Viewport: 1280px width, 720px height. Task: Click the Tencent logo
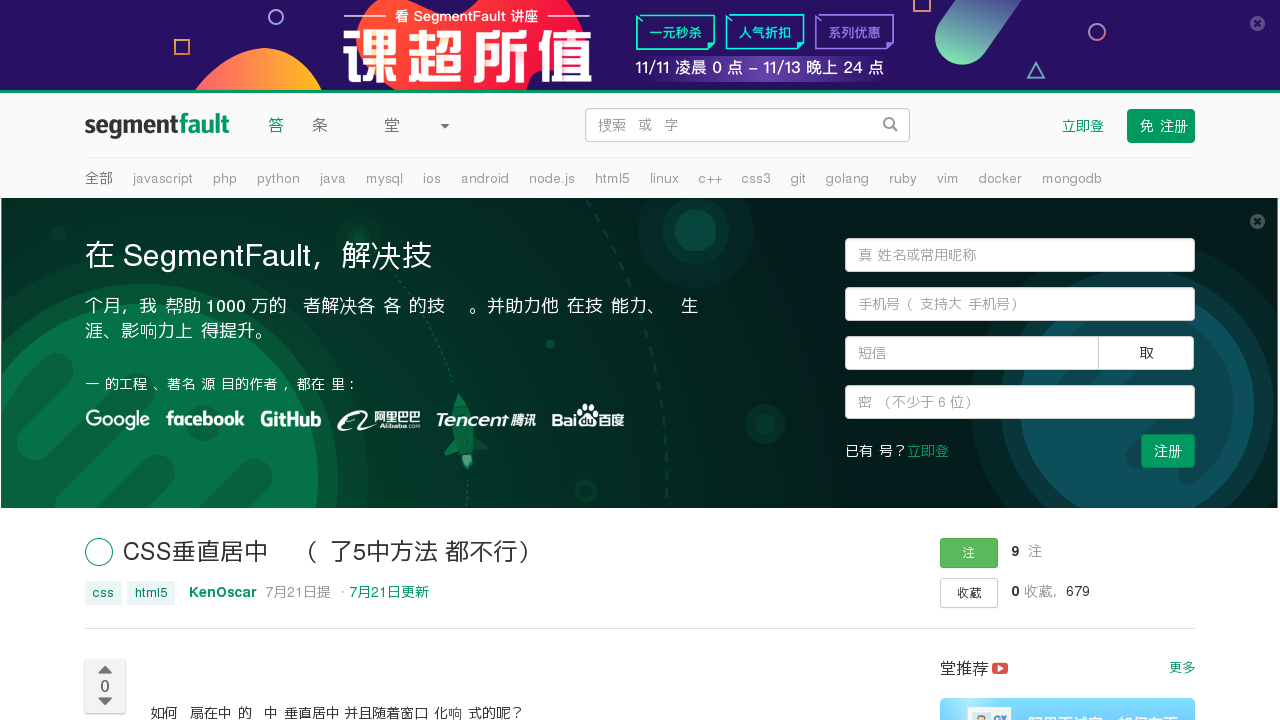[x=486, y=420]
